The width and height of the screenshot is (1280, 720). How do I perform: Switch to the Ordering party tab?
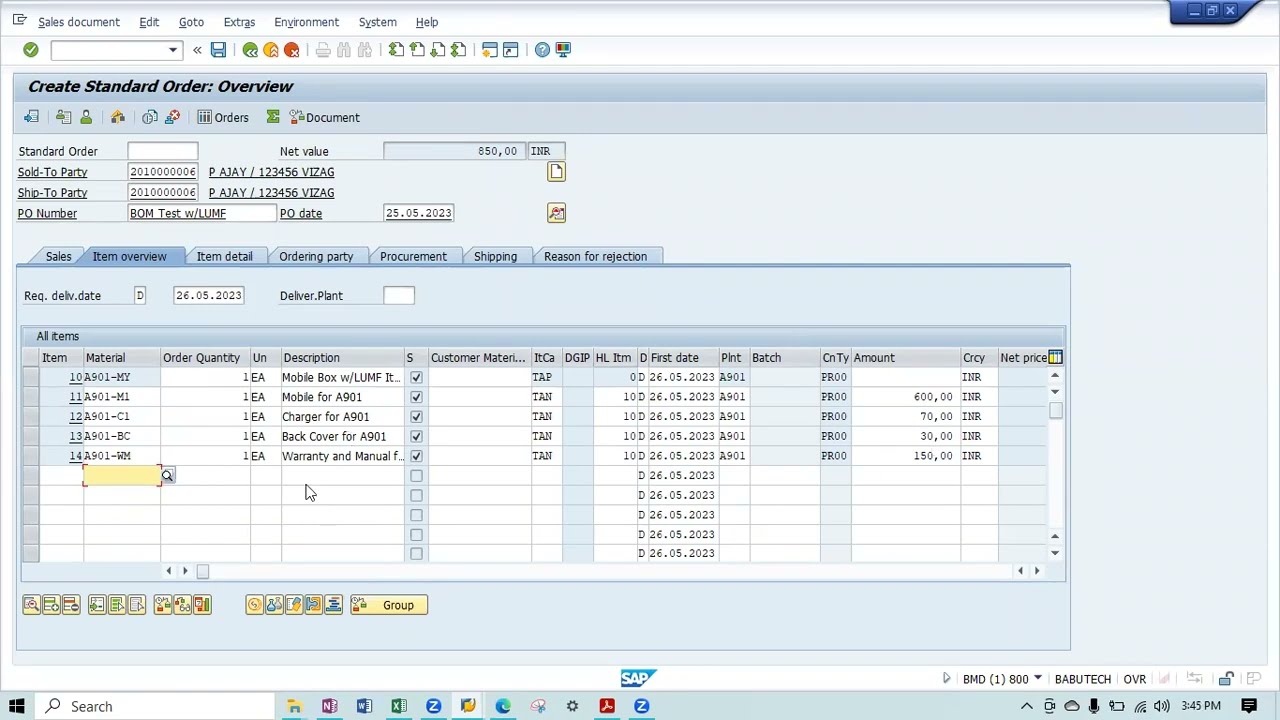(x=316, y=257)
